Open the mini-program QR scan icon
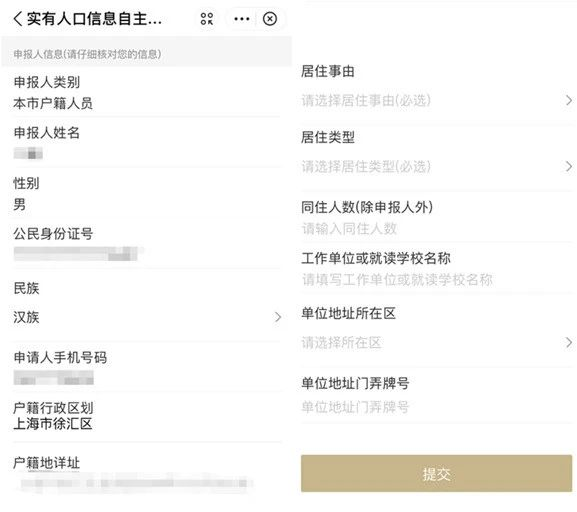 point(207,19)
